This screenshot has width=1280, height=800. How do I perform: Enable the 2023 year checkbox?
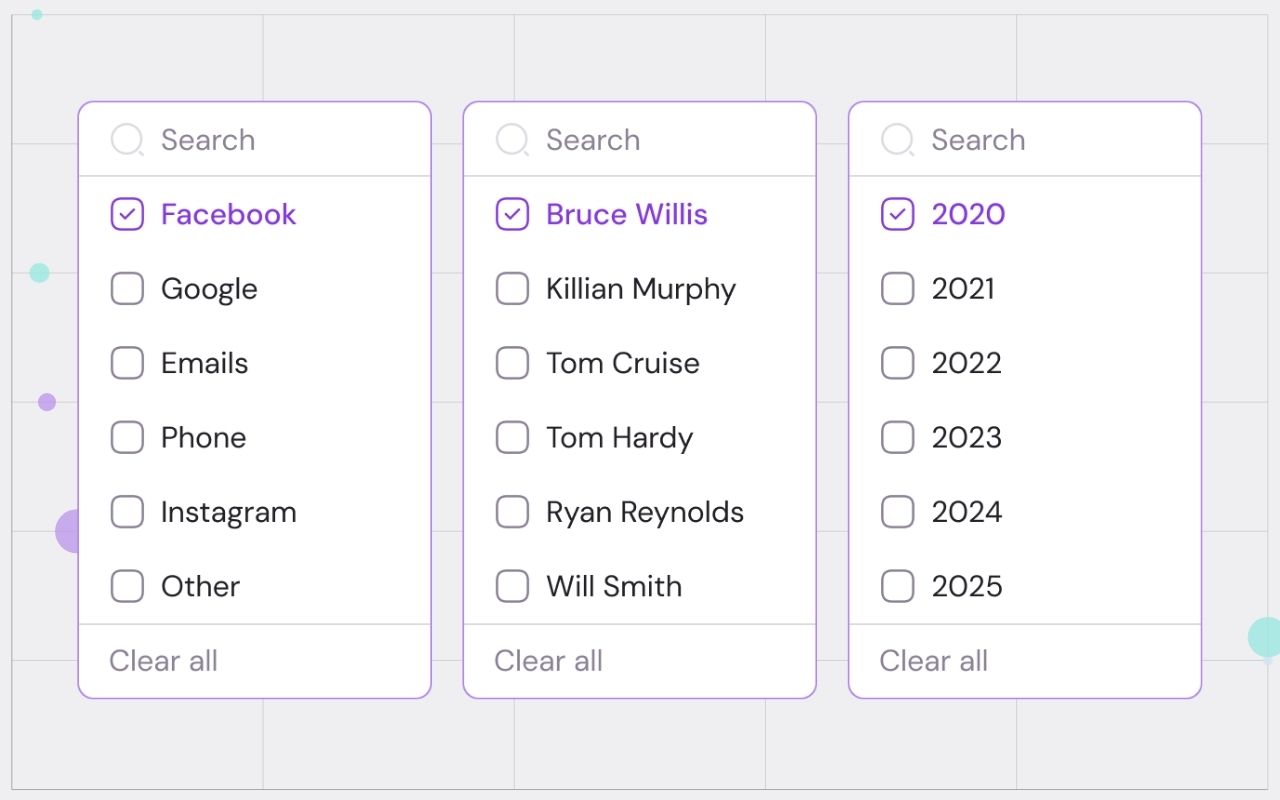click(897, 437)
